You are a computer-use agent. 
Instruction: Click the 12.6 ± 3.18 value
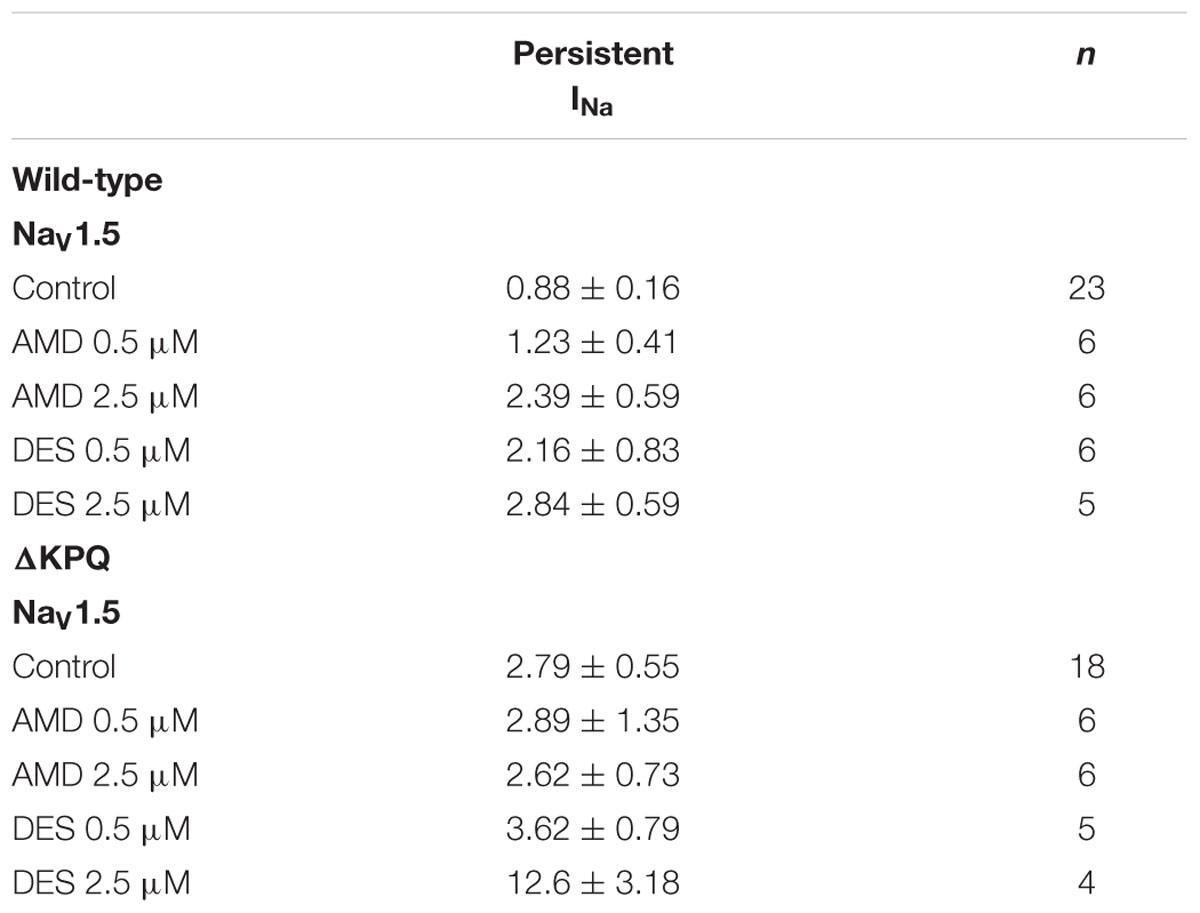tap(593, 882)
